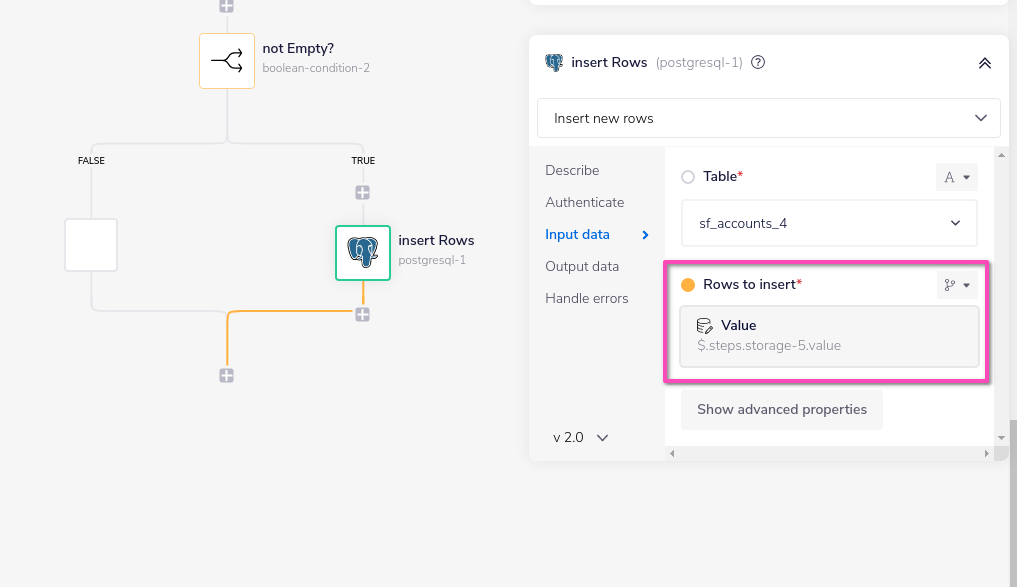Screen dimensions: 1017x587
Task: Click the data mapper icon beside Rows to insert
Action: click(x=956, y=284)
